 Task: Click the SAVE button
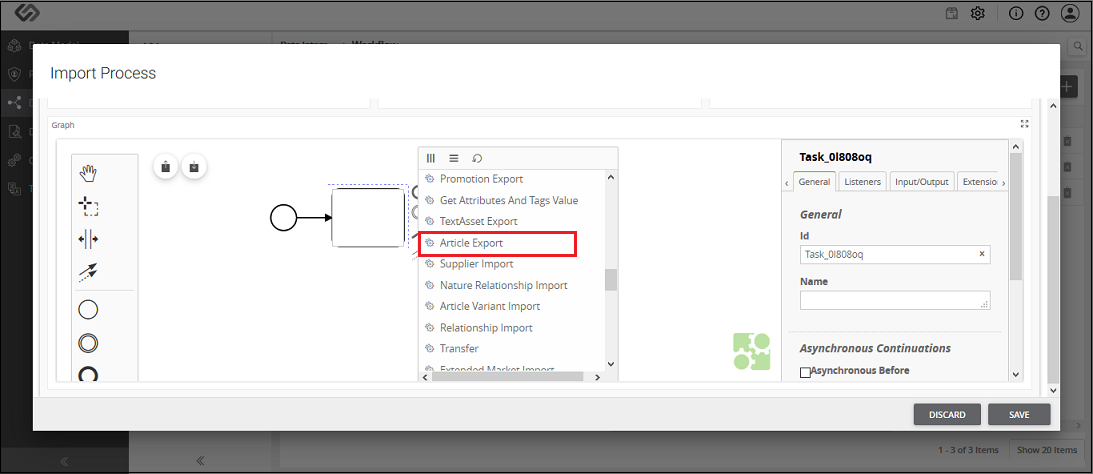tap(1018, 414)
